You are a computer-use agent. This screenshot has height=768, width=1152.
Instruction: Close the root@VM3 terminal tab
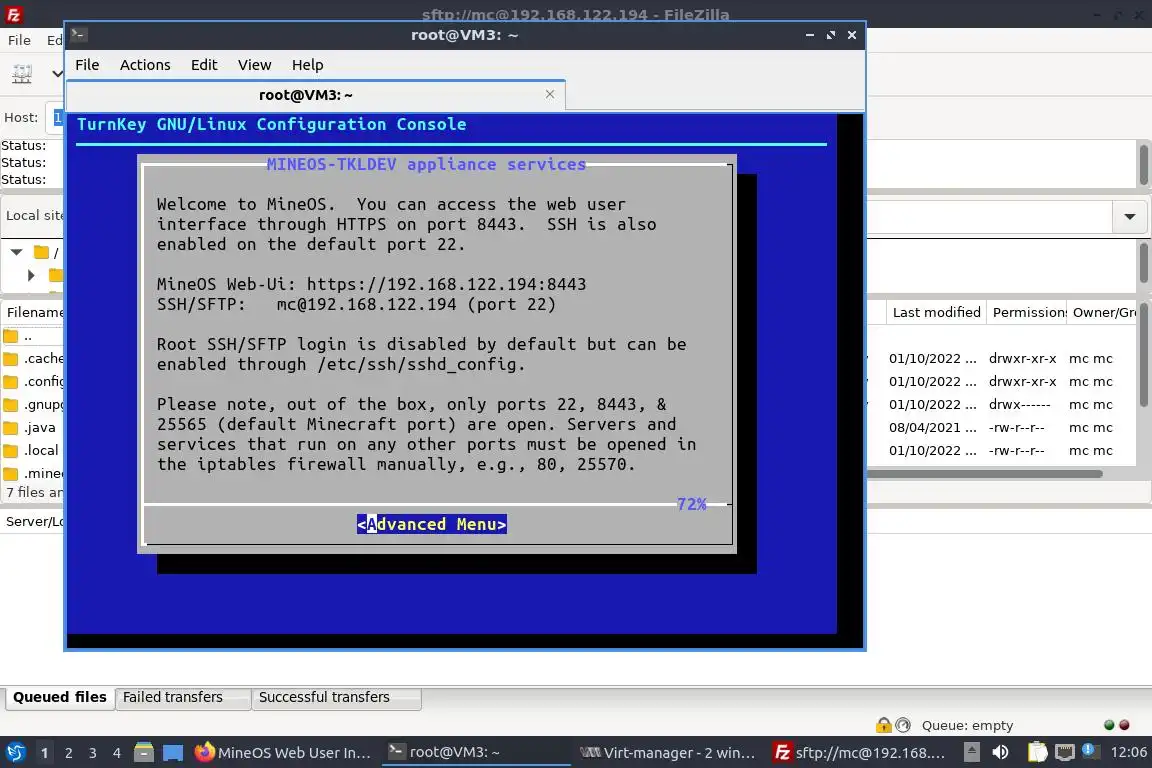point(550,94)
